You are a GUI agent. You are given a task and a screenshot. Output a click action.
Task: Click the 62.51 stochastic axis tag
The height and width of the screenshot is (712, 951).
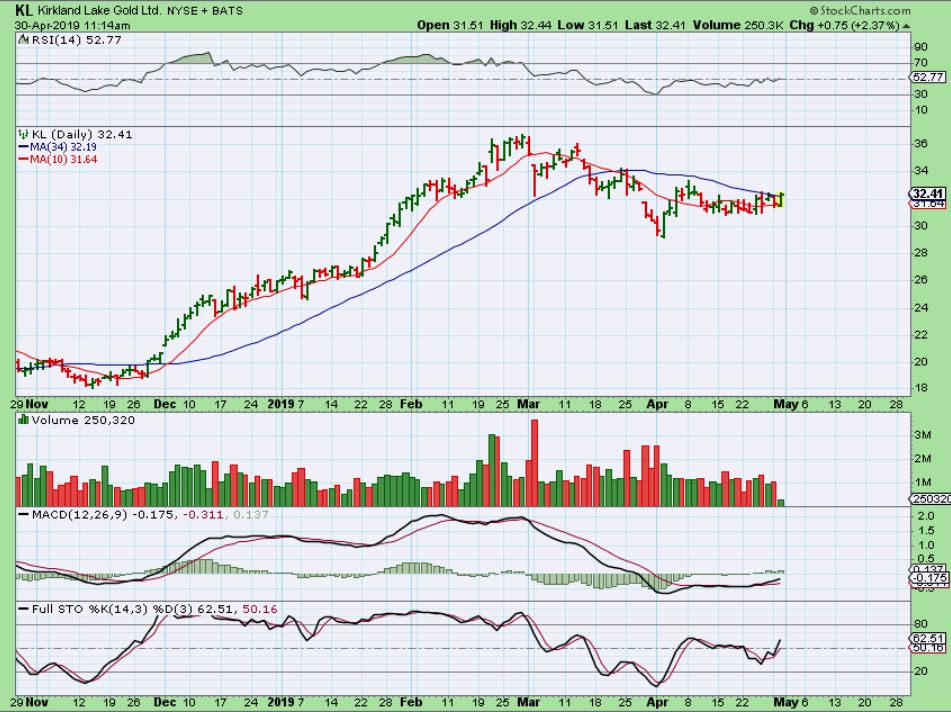coord(929,638)
